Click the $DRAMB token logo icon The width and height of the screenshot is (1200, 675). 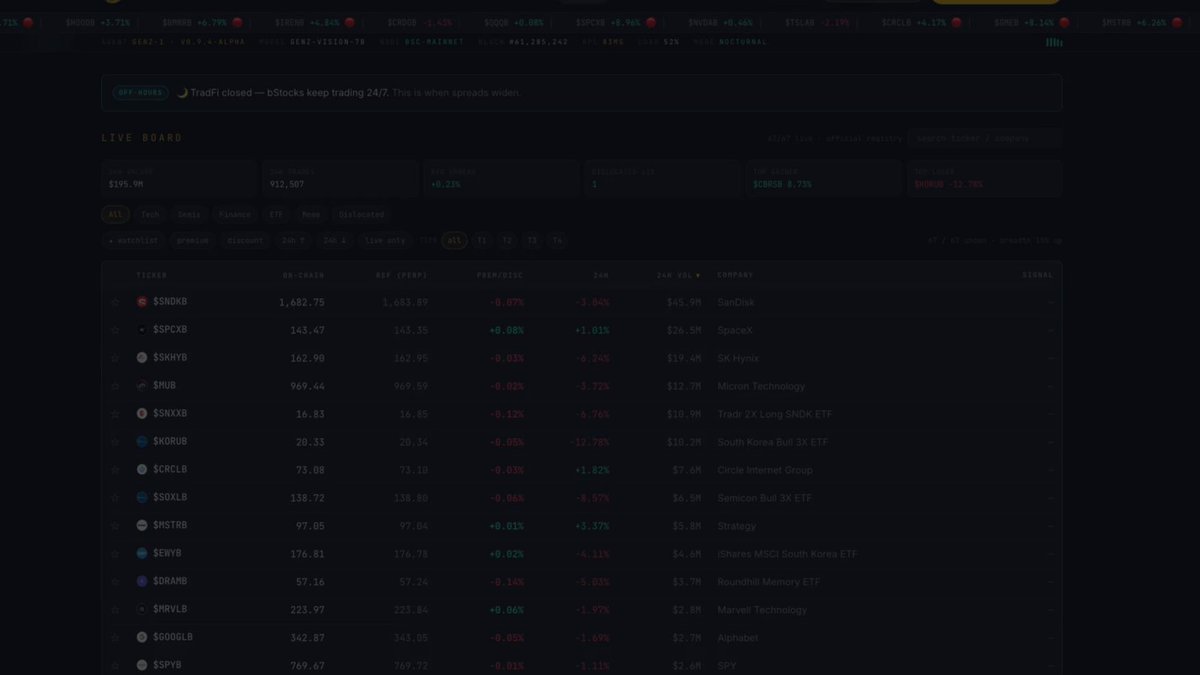142,582
